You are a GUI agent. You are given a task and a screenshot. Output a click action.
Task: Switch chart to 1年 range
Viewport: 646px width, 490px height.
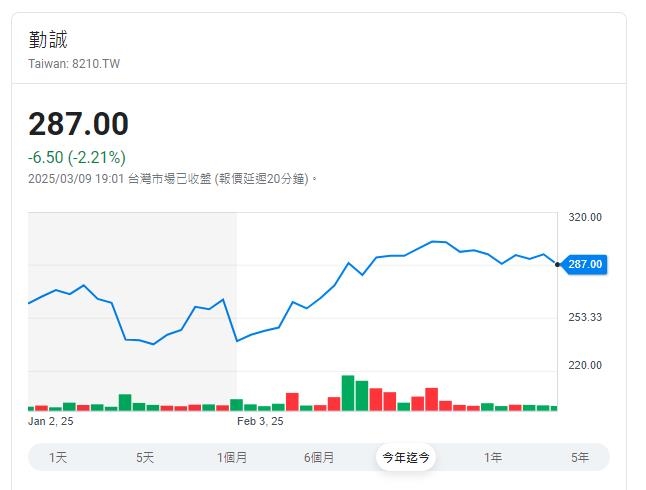[493, 457]
